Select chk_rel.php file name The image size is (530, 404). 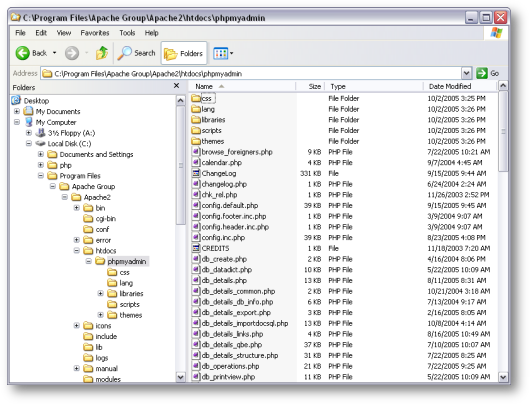[219, 195]
